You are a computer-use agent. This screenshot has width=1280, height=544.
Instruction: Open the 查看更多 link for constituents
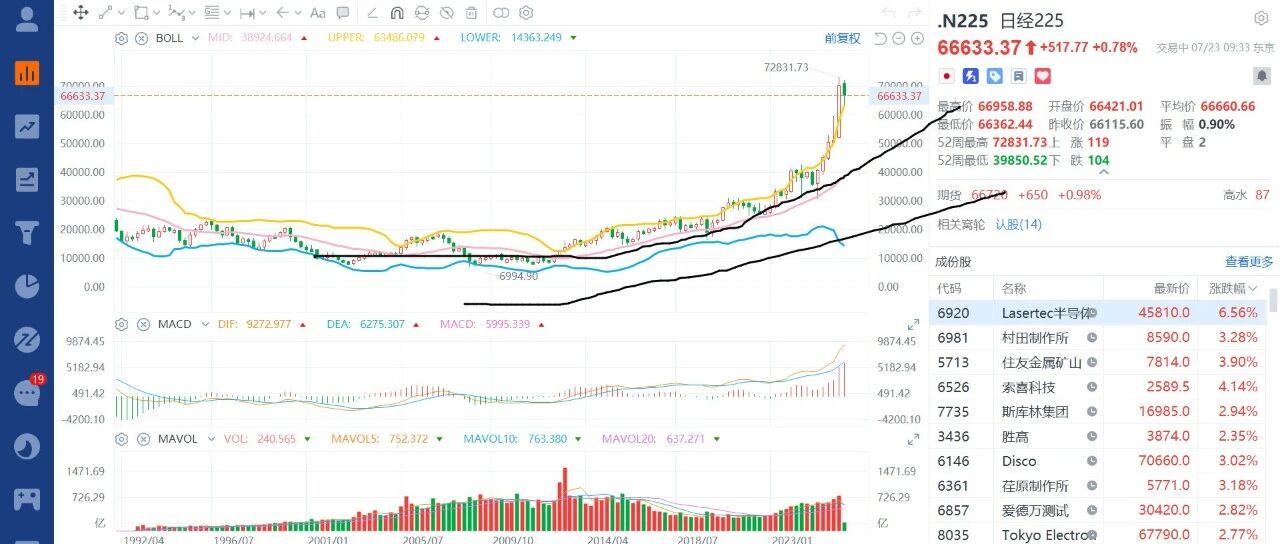click(x=1249, y=262)
